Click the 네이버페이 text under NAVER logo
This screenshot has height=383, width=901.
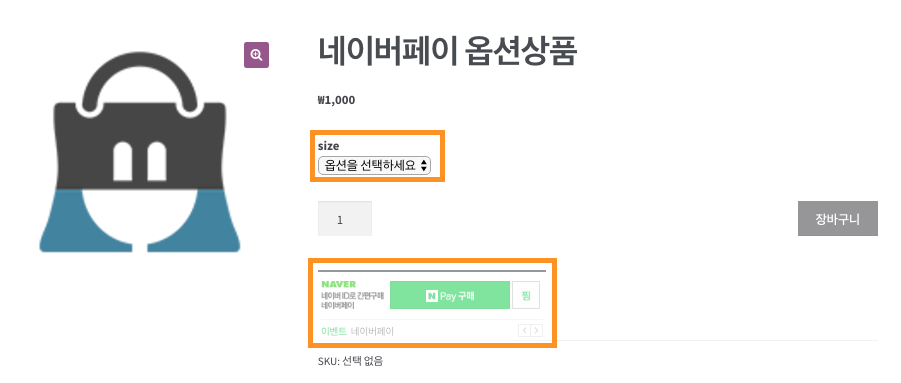point(338,305)
